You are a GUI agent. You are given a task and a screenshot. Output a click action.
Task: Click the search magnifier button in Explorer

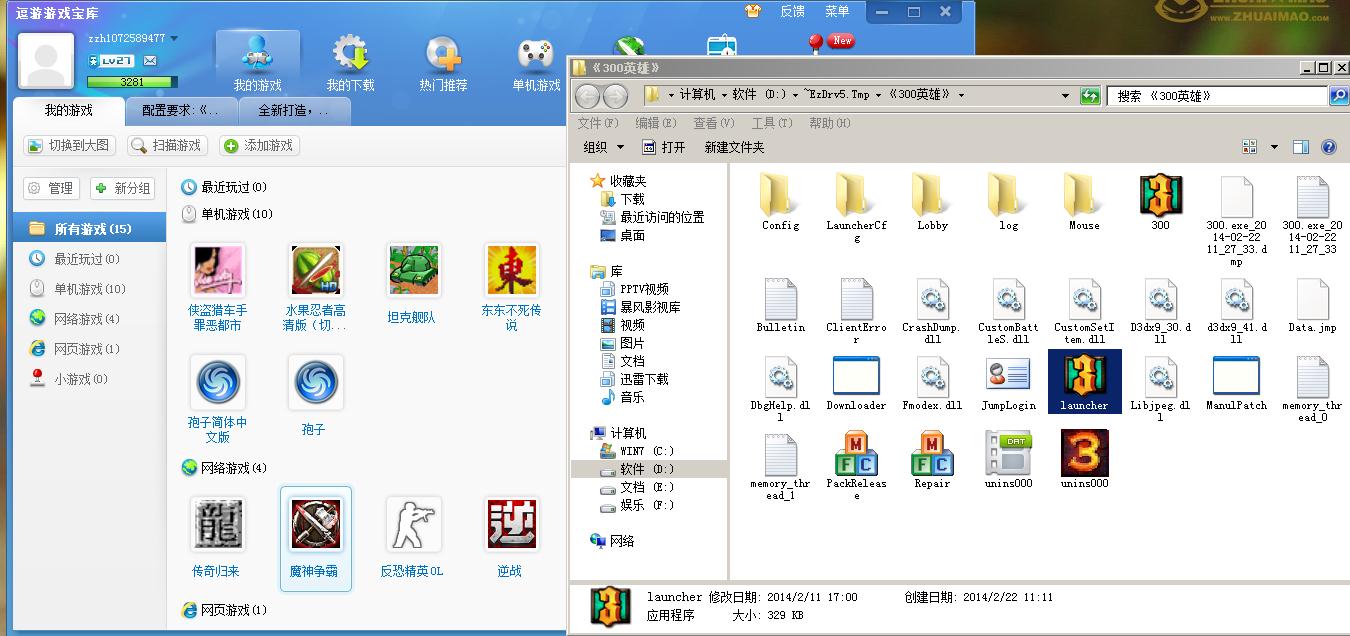tap(1338, 96)
